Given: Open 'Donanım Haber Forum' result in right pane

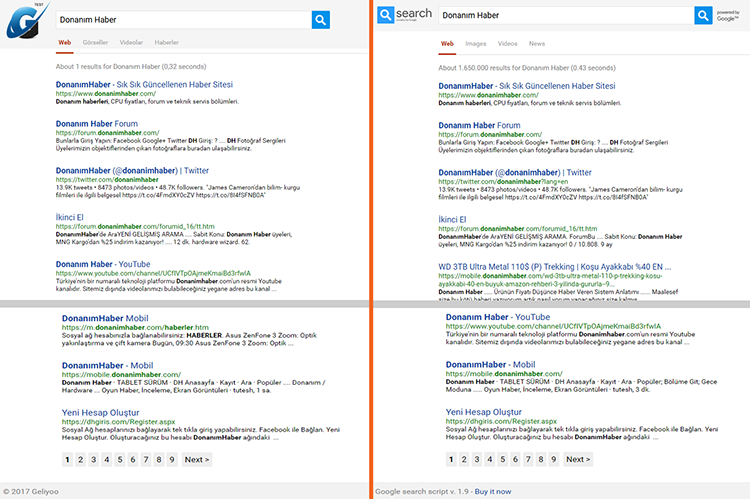Looking at the screenshot, I should 479,125.
